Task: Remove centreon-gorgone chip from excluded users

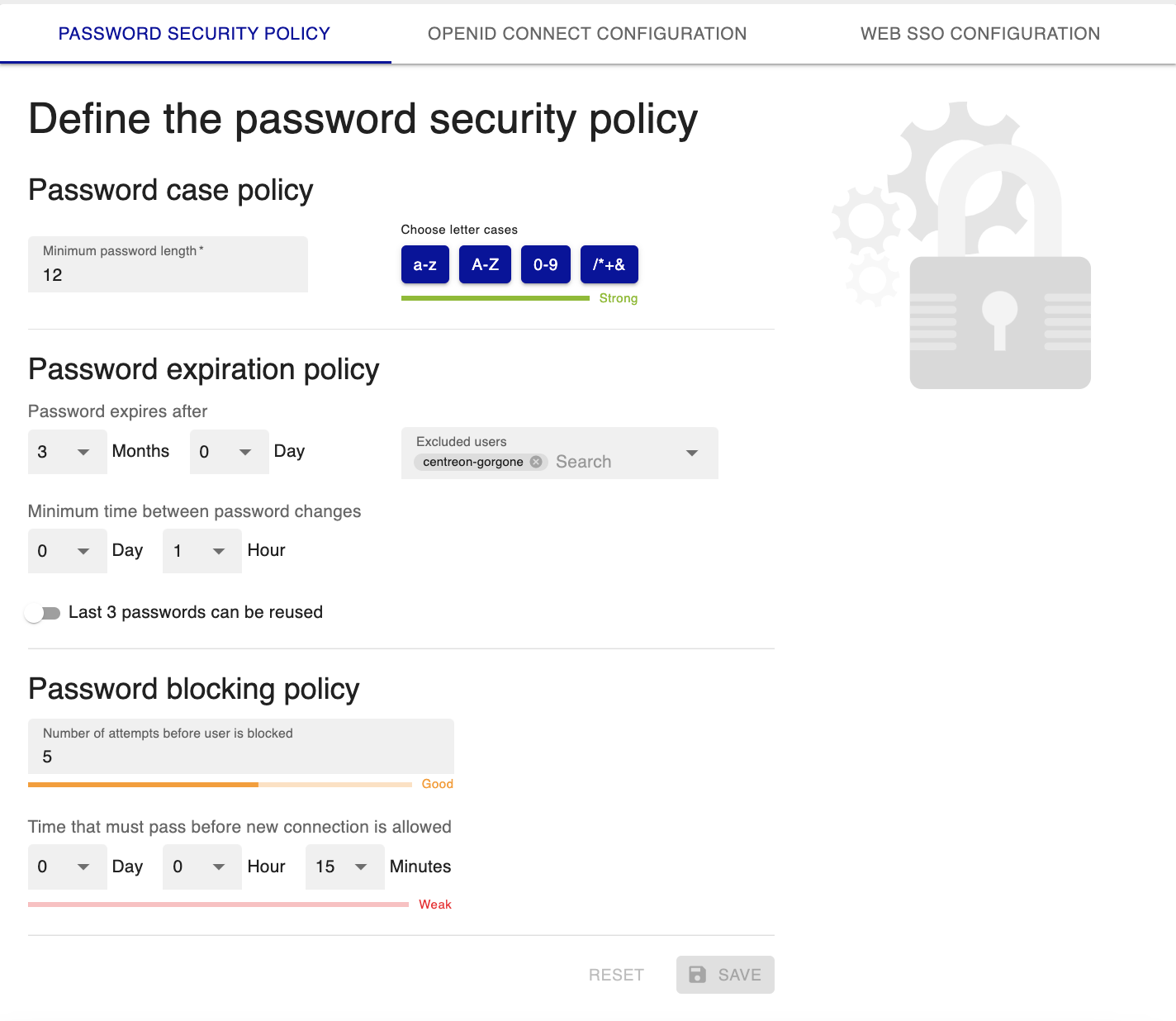Action: 536,462
